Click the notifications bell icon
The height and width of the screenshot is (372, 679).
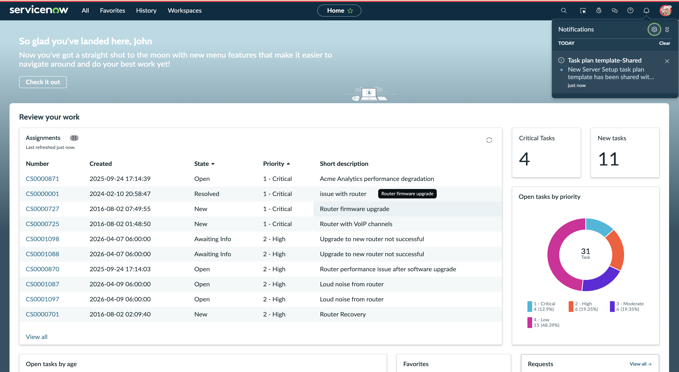point(646,10)
